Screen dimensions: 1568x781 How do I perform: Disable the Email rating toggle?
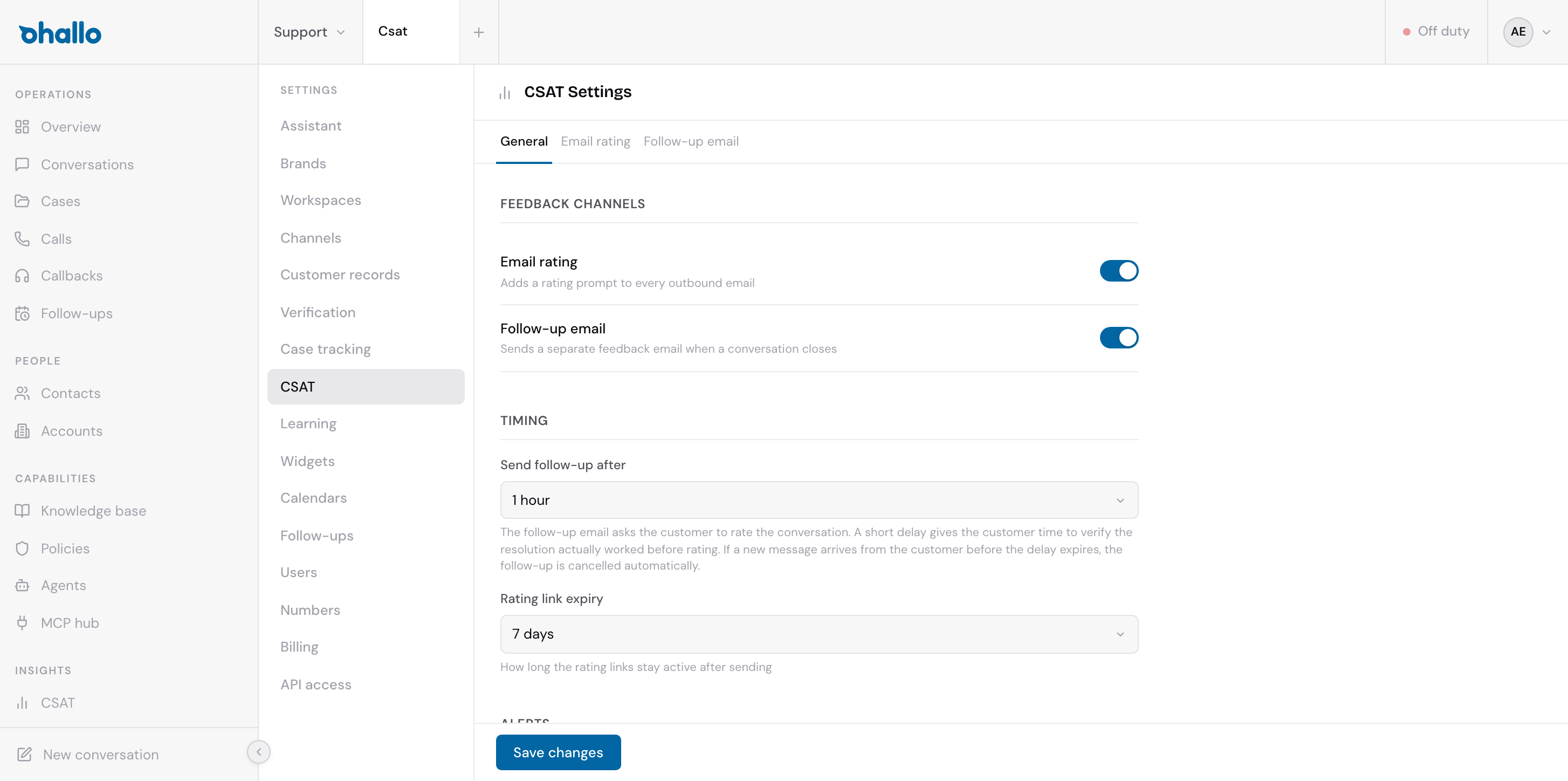click(x=1119, y=271)
